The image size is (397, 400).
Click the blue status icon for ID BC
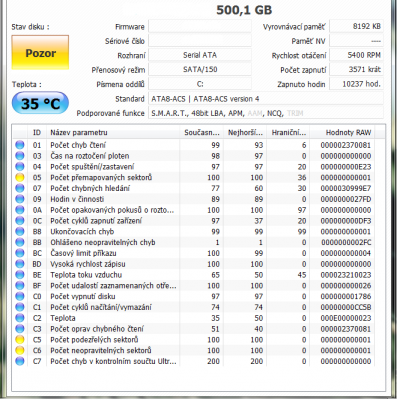20,253
